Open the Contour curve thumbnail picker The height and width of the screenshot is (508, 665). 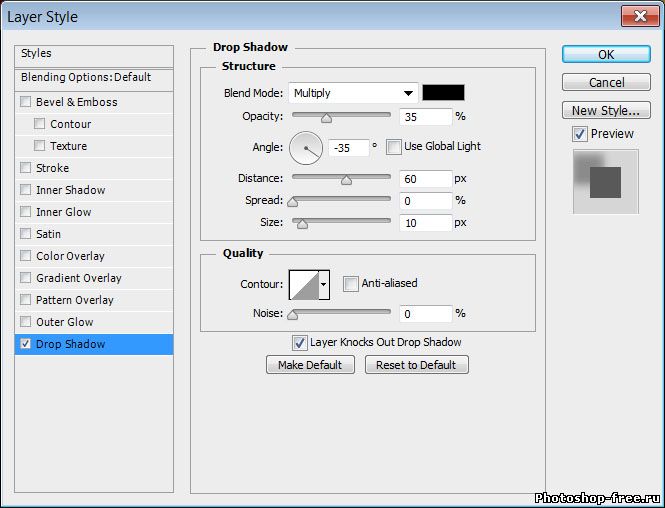(303, 285)
